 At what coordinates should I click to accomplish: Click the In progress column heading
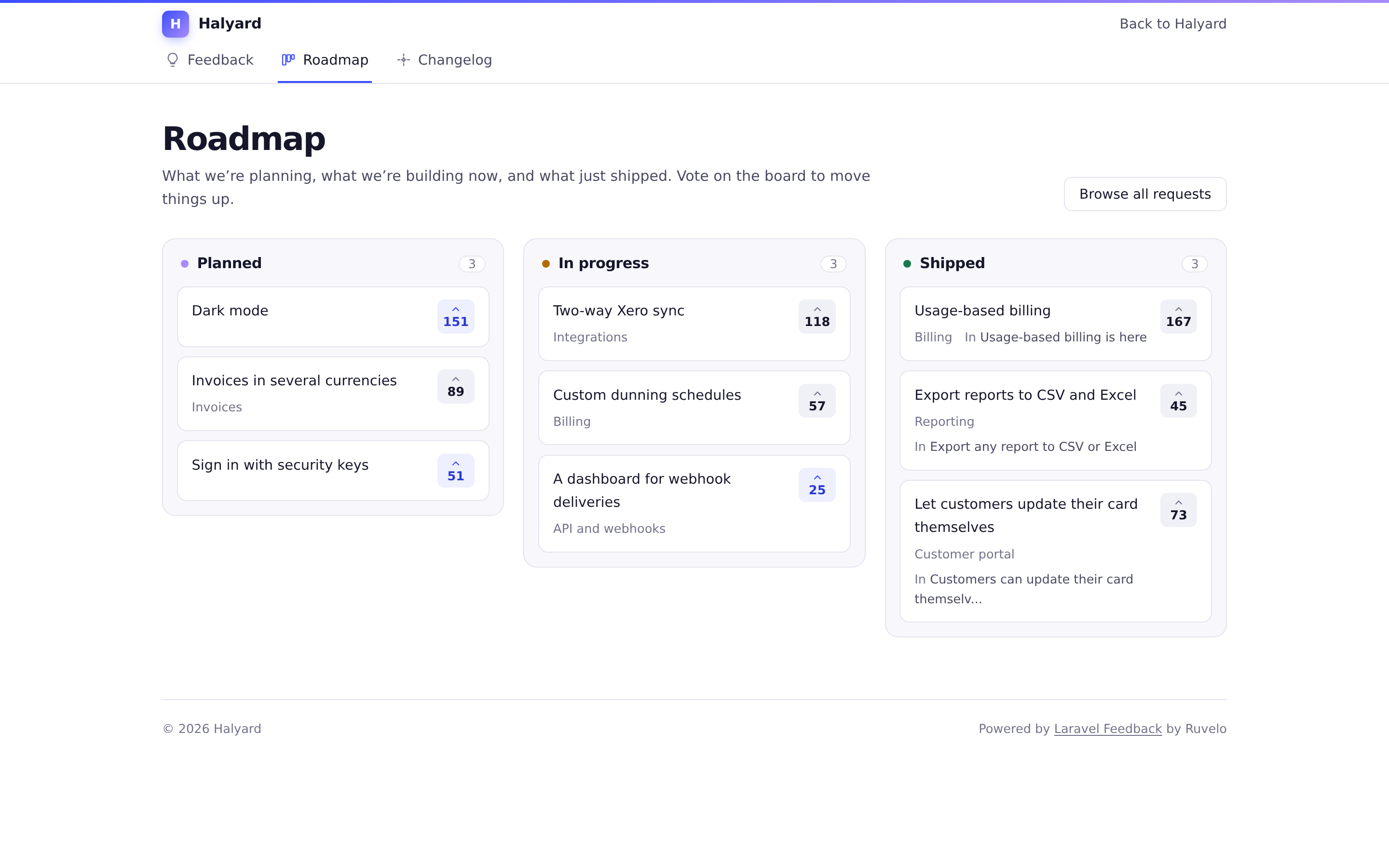point(603,263)
